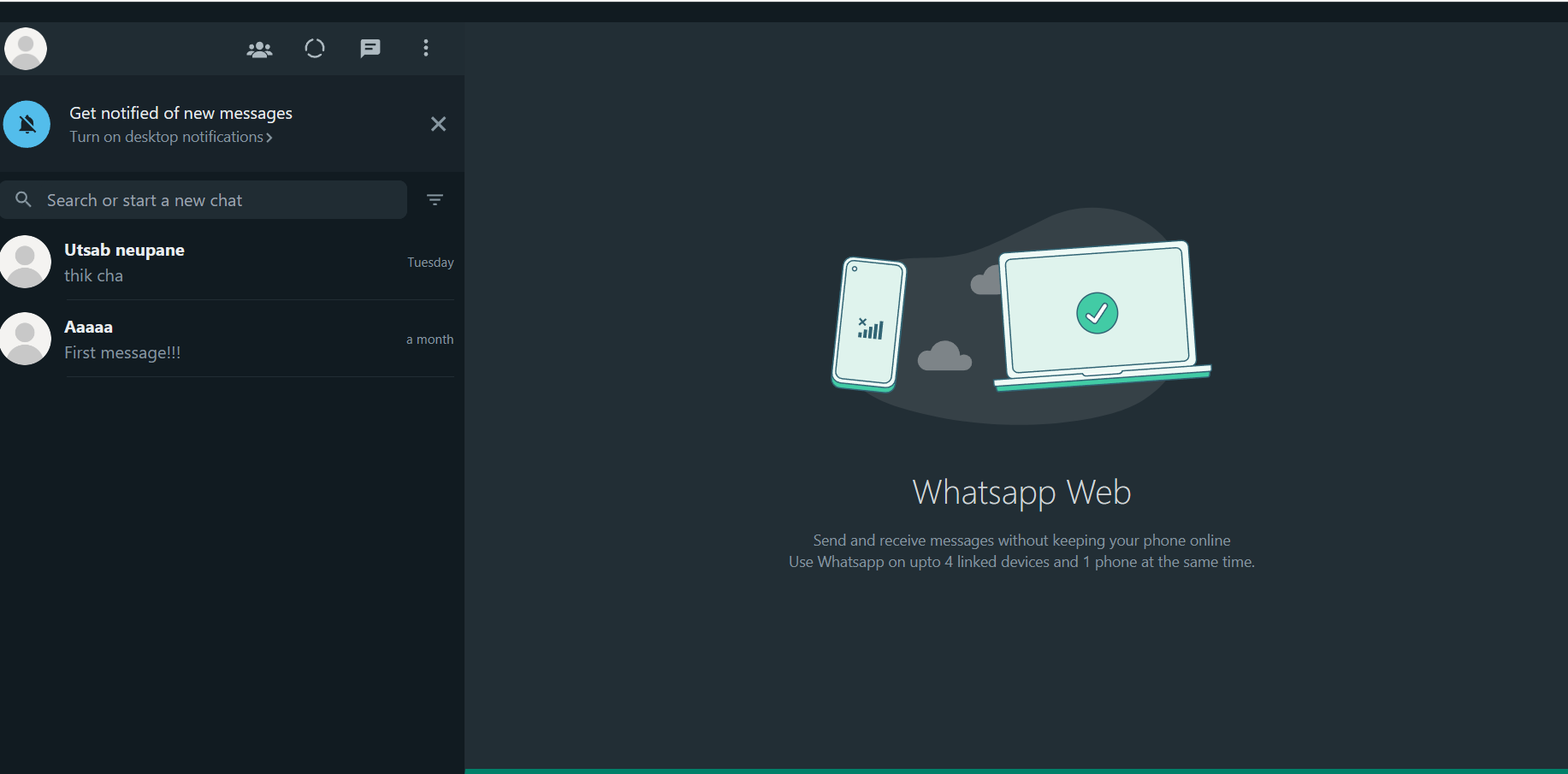Toggle the unread chats filter icon
This screenshot has width=1568, height=774.
coord(435,200)
